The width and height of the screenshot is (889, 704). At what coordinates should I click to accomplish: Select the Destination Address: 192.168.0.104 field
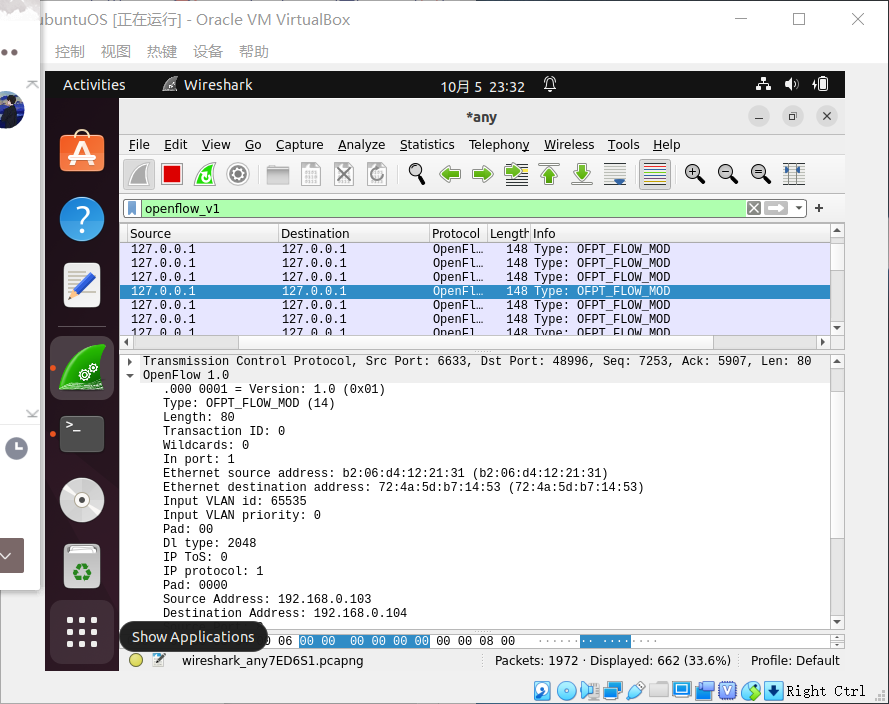285,613
